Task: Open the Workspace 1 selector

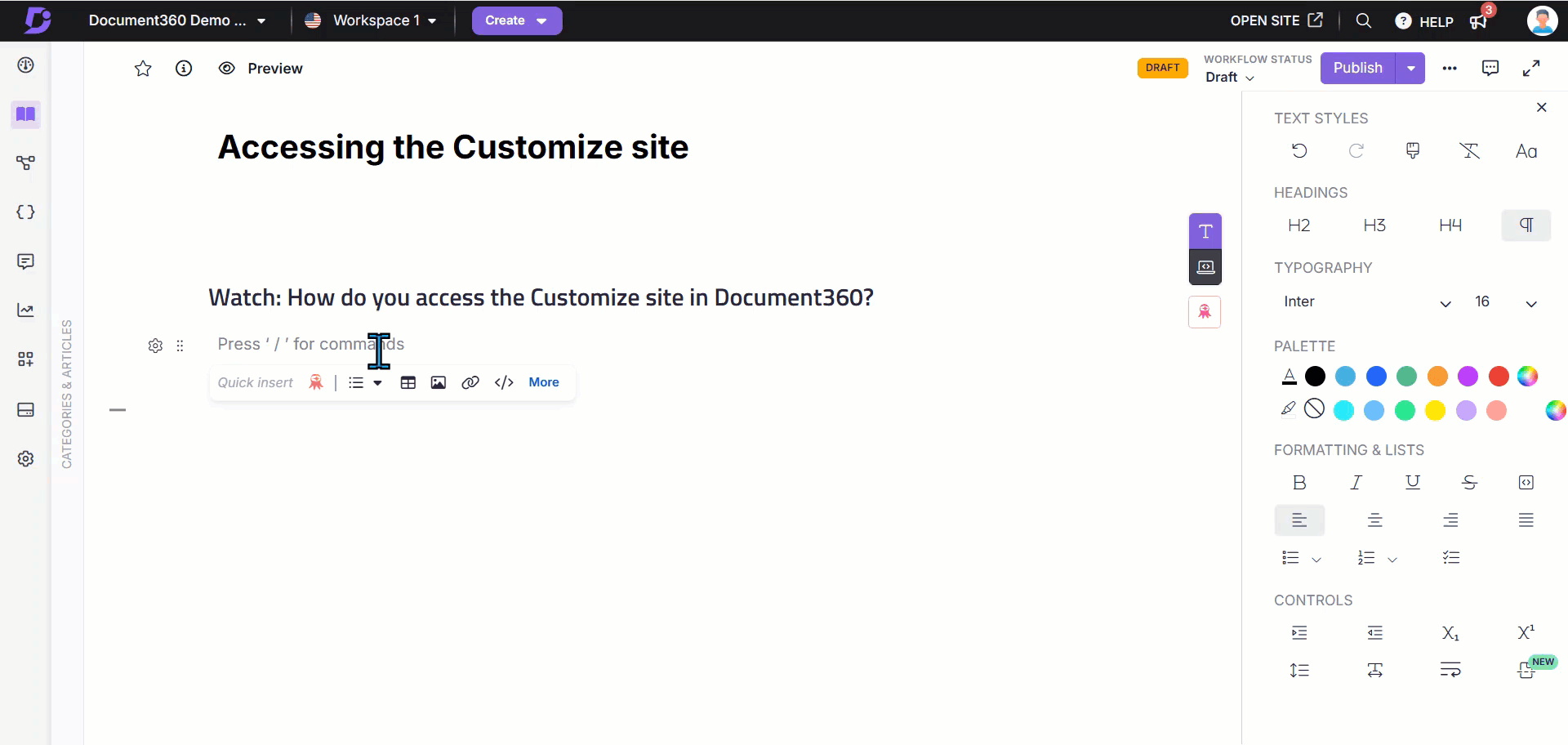Action: click(372, 20)
